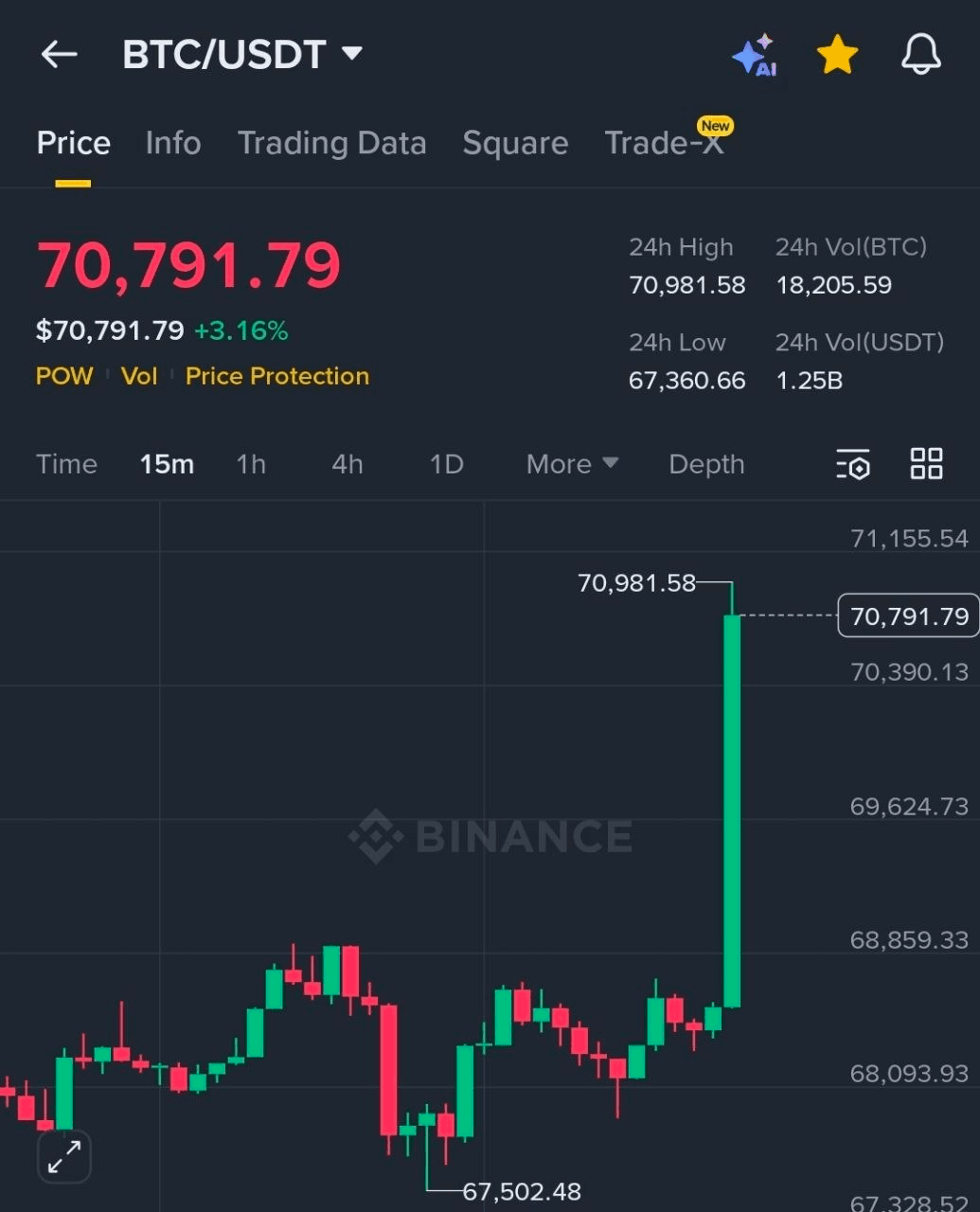Image resolution: width=980 pixels, height=1212 pixels.
Task: Expand chart to fullscreen
Action: point(64,1156)
